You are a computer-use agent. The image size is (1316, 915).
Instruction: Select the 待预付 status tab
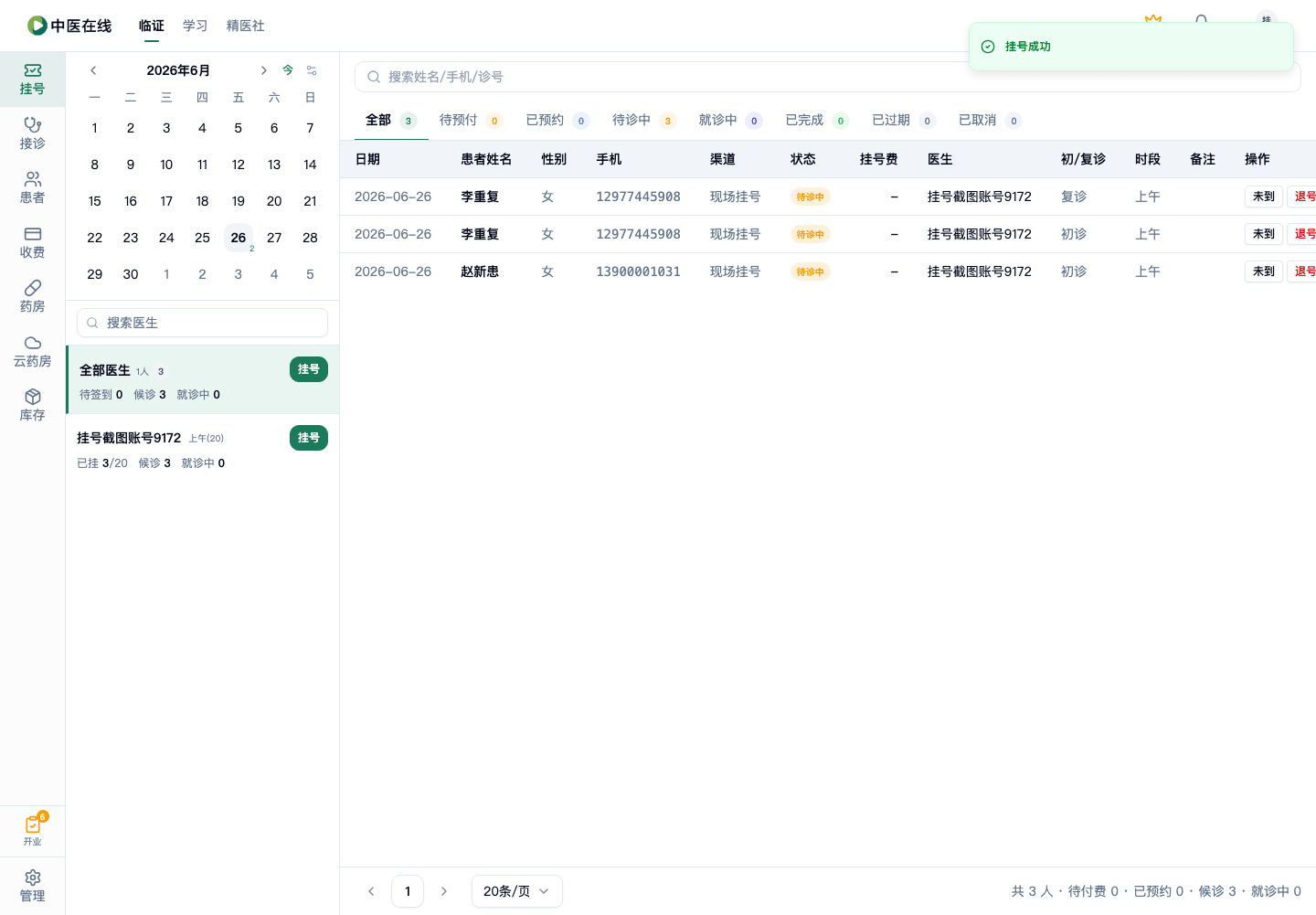(x=471, y=120)
